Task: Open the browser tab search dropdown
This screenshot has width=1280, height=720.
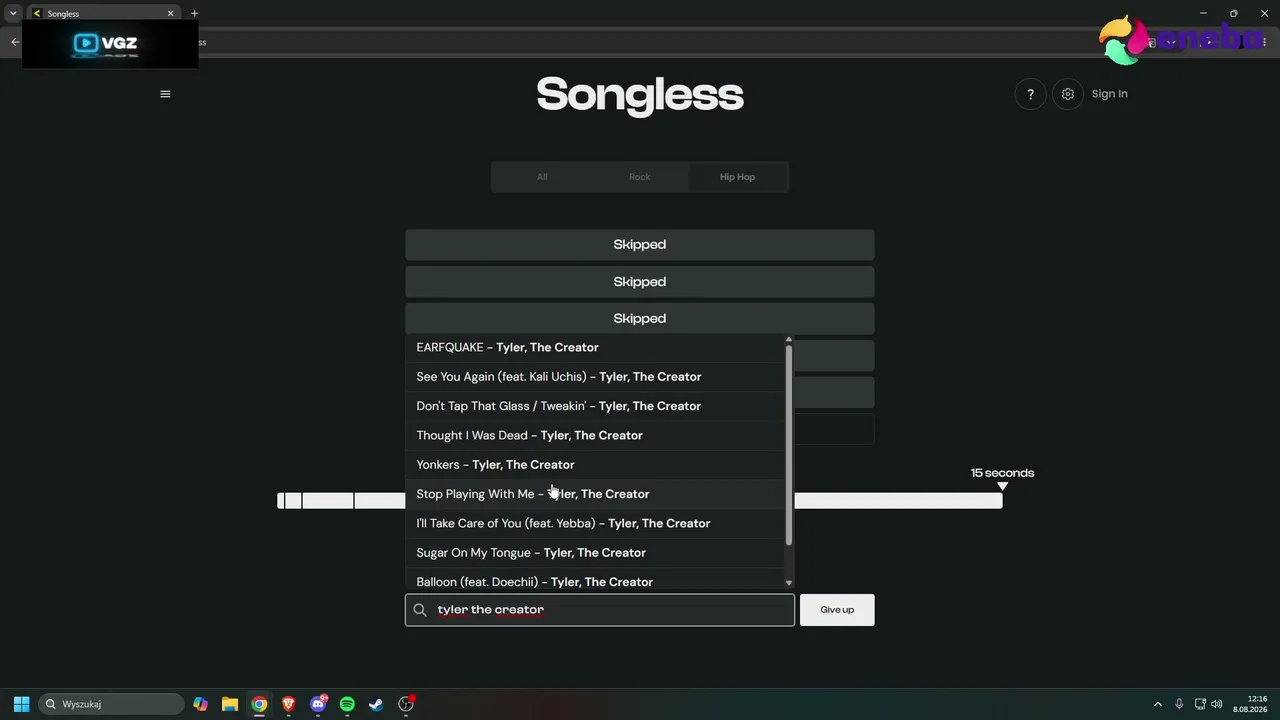Action: click(x=13, y=14)
